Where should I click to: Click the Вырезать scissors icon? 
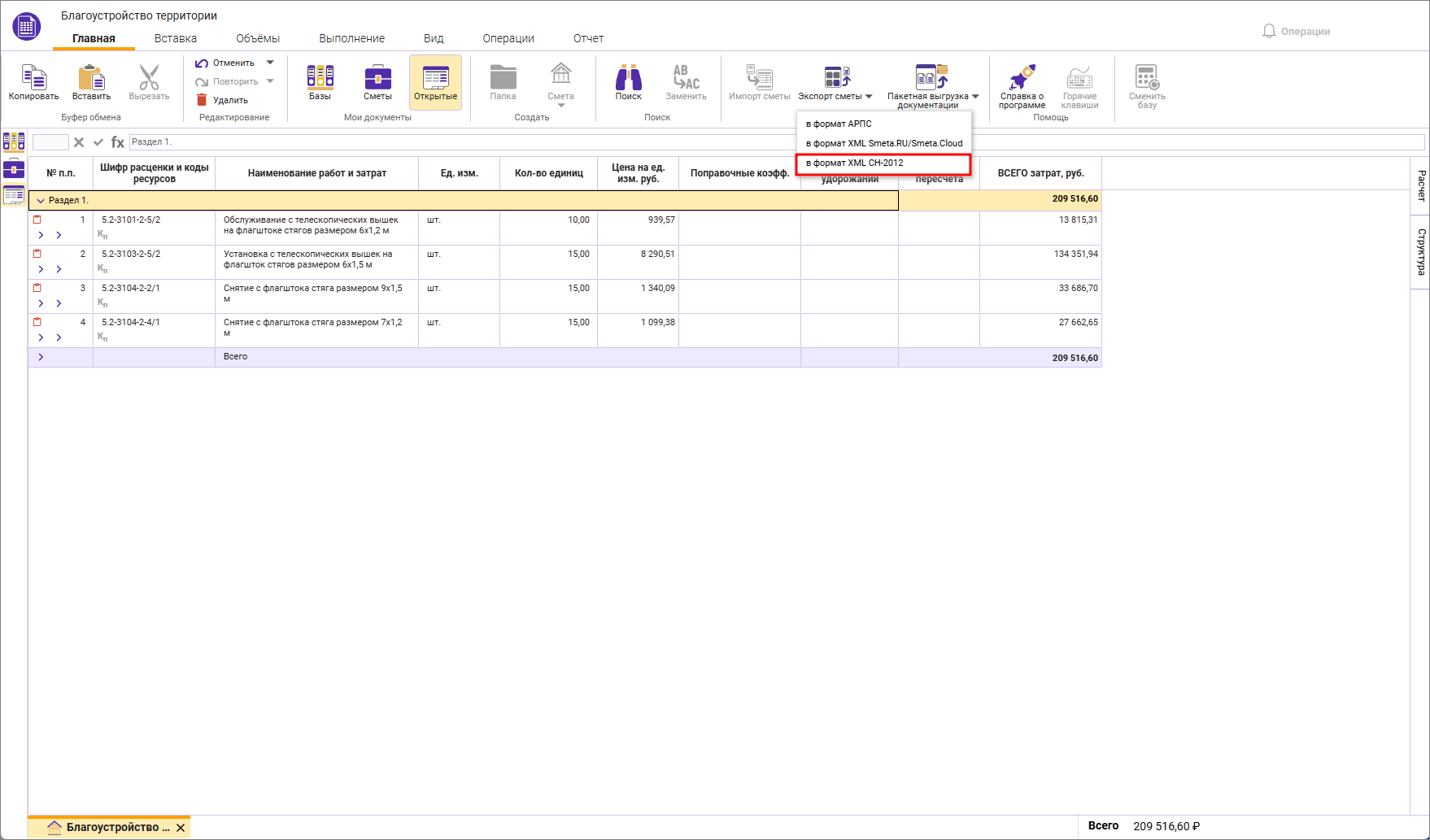click(x=149, y=78)
